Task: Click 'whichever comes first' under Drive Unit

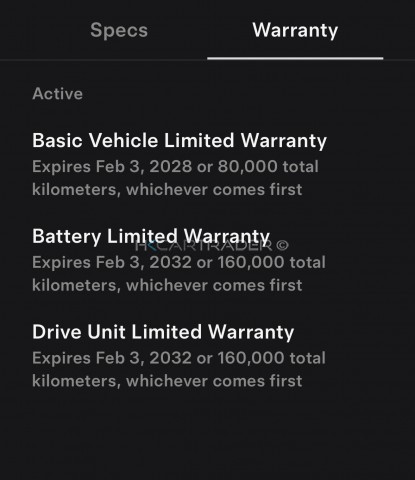Action: coord(214,381)
